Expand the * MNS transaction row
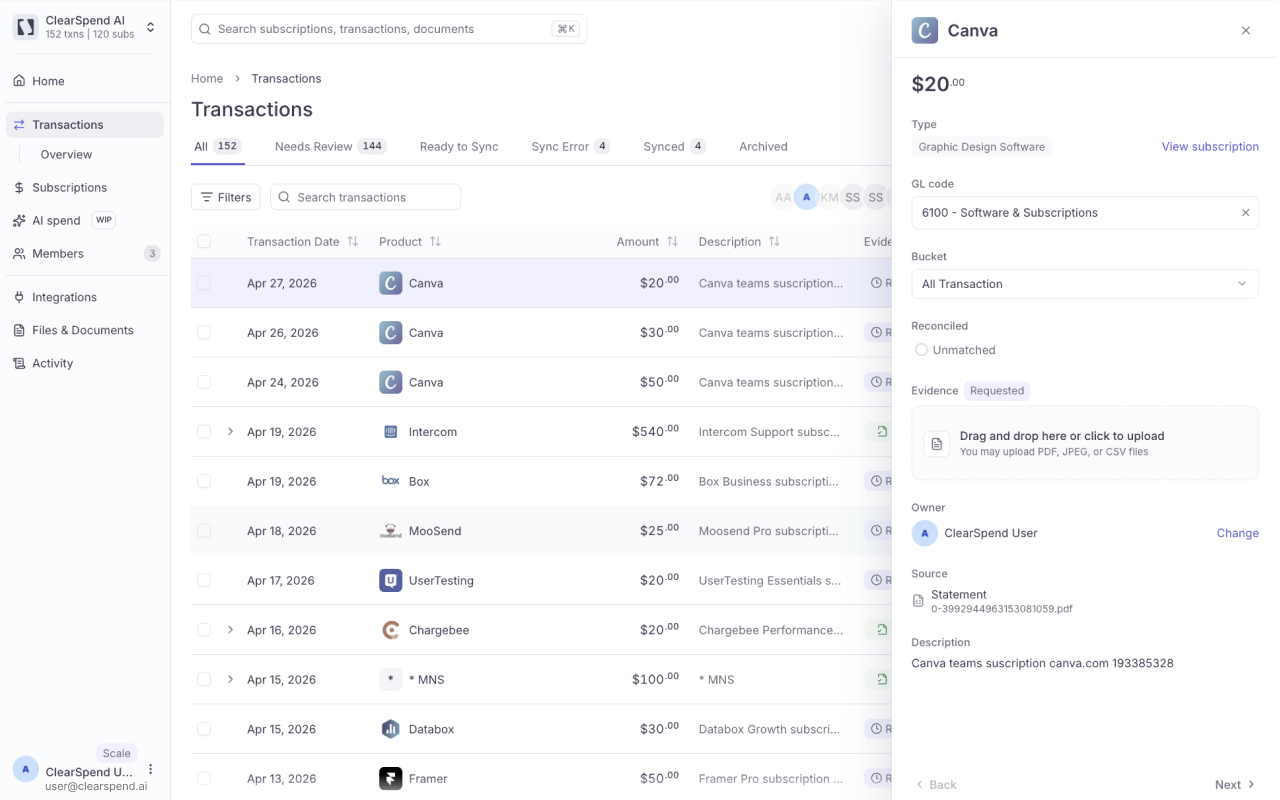 pyautogui.click(x=230, y=679)
